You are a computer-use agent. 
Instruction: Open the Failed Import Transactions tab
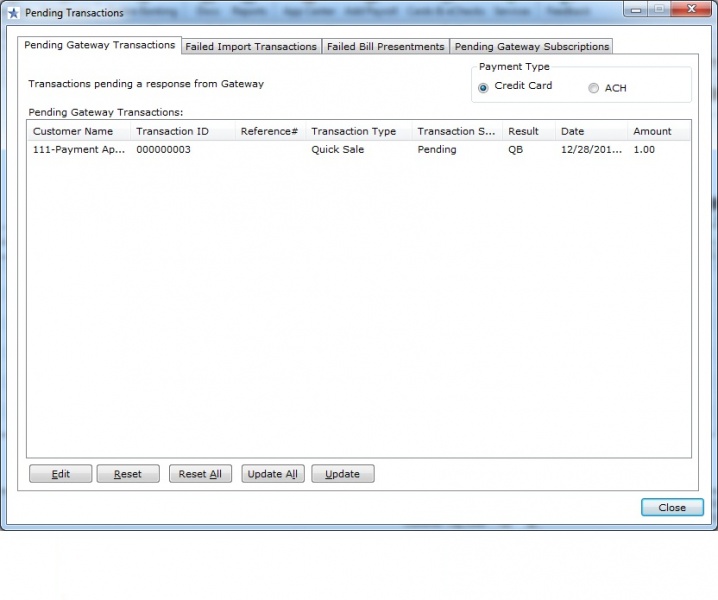pos(251,46)
